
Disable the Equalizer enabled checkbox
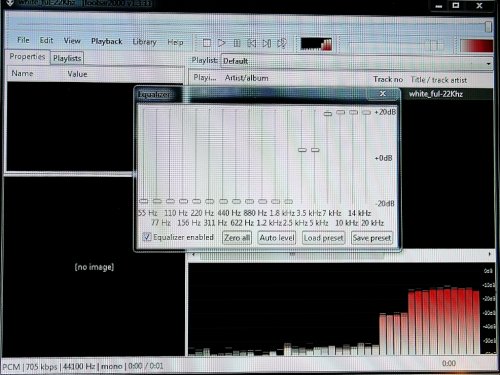tap(147, 237)
